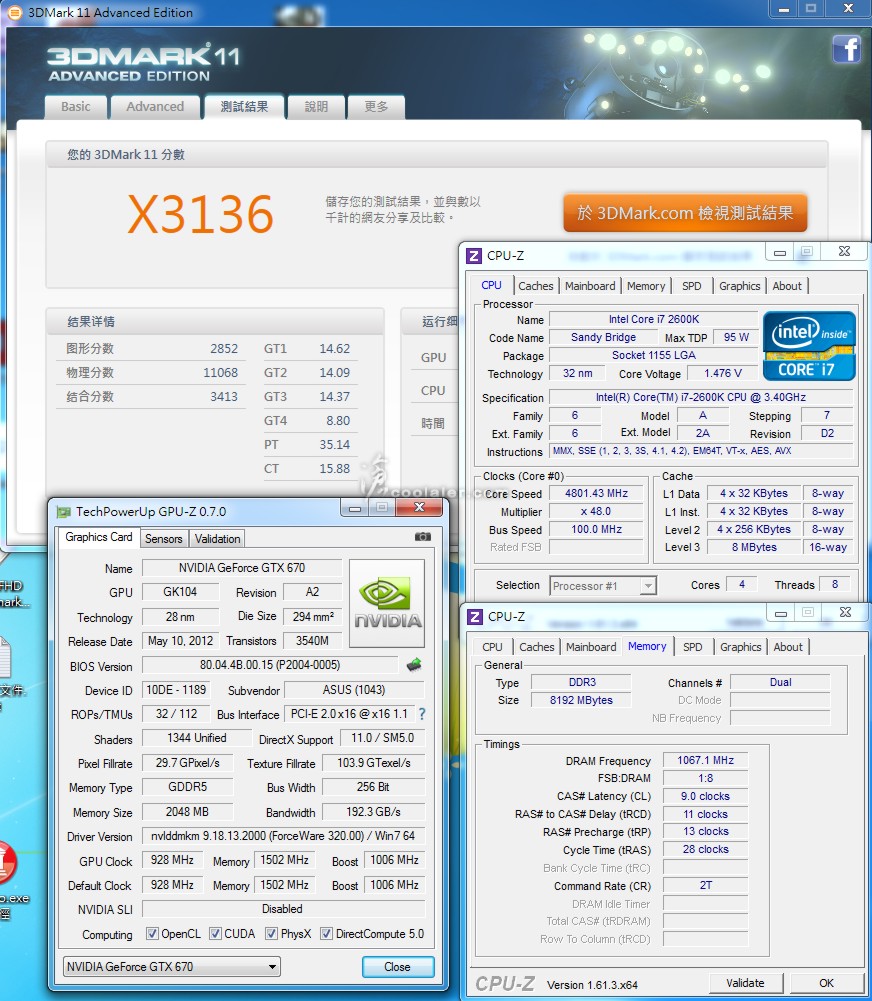Screen dimensions: 872x1001
Task: Minimize the GPU-Z window
Action: pos(356,508)
